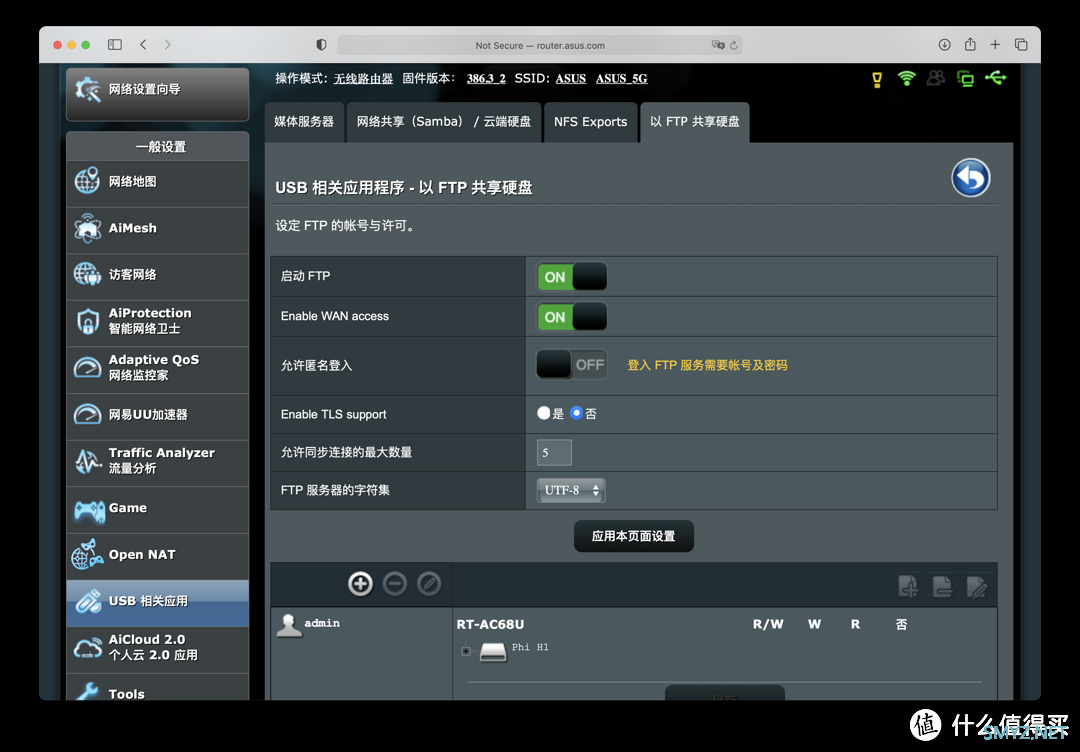This screenshot has height=752, width=1080.
Task: Toggle the 启动 FTP switch
Action: tap(572, 277)
